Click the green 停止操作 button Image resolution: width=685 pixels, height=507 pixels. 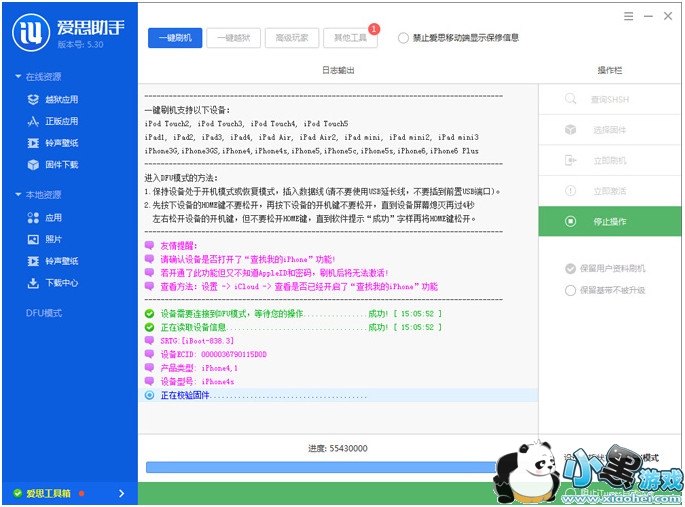pos(610,221)
